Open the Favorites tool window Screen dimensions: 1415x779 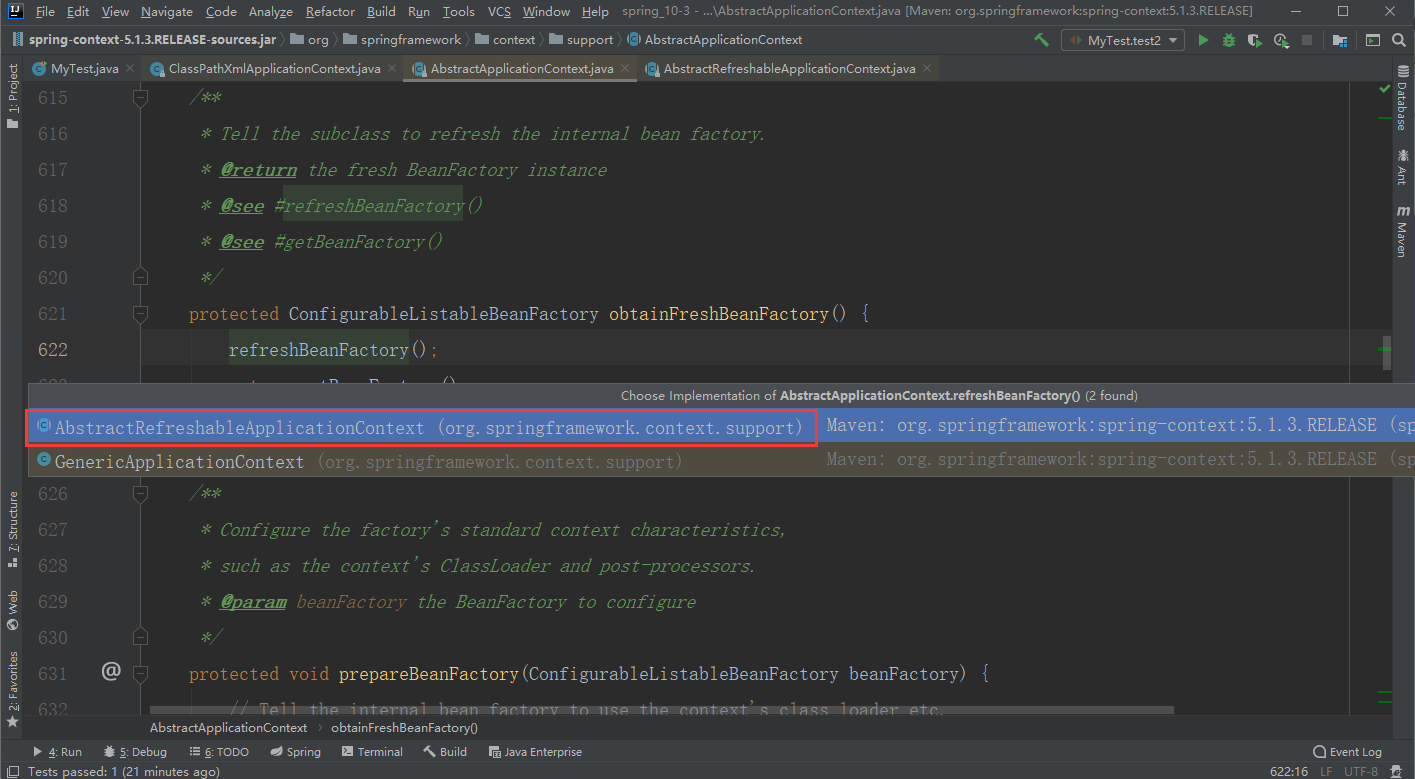pos(13,690)
